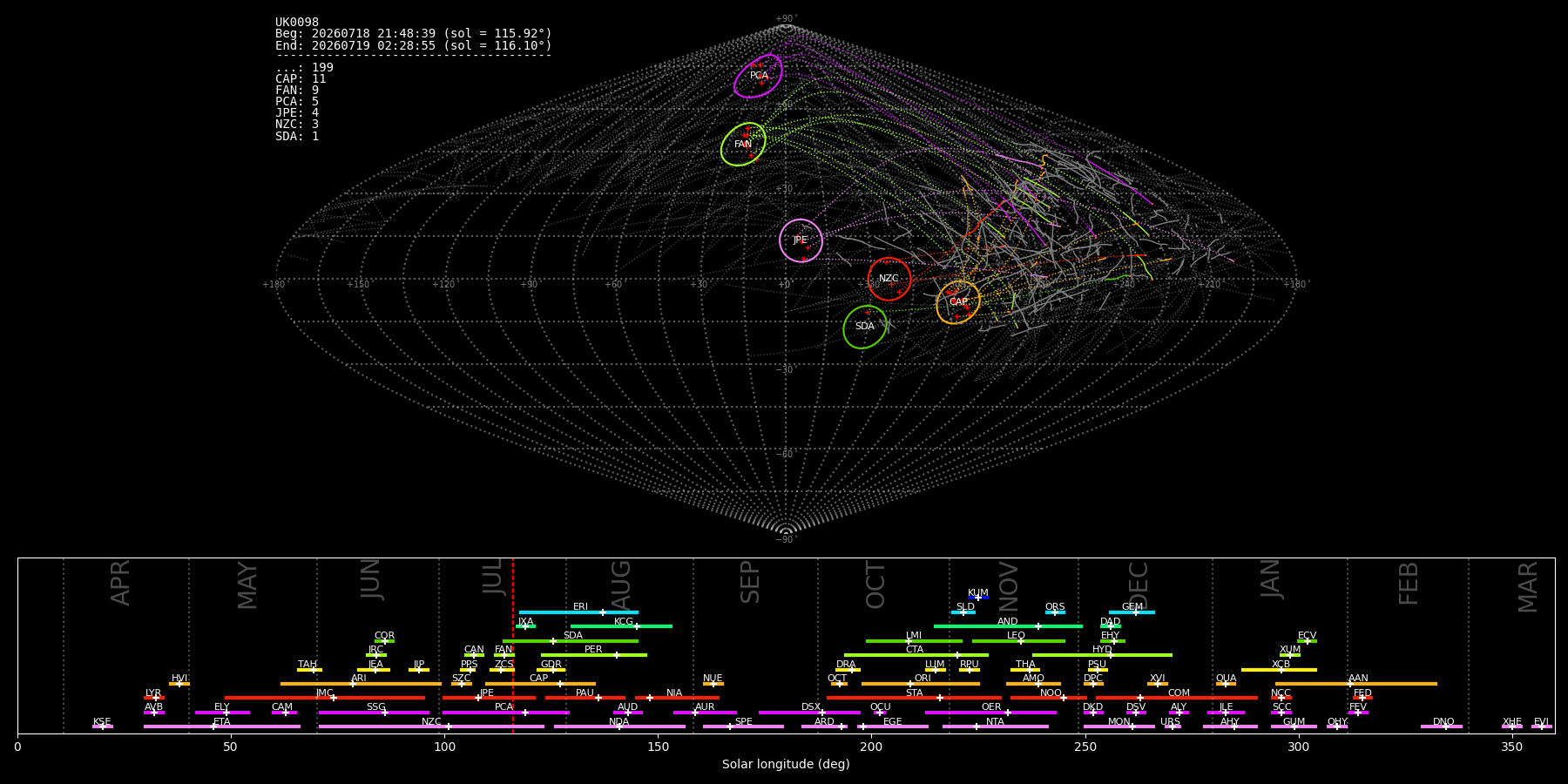The height and width of the screenshot is (784, 1568).
Task: Click the 250 tick on solar longitude axis
Action: (1085, 747)
